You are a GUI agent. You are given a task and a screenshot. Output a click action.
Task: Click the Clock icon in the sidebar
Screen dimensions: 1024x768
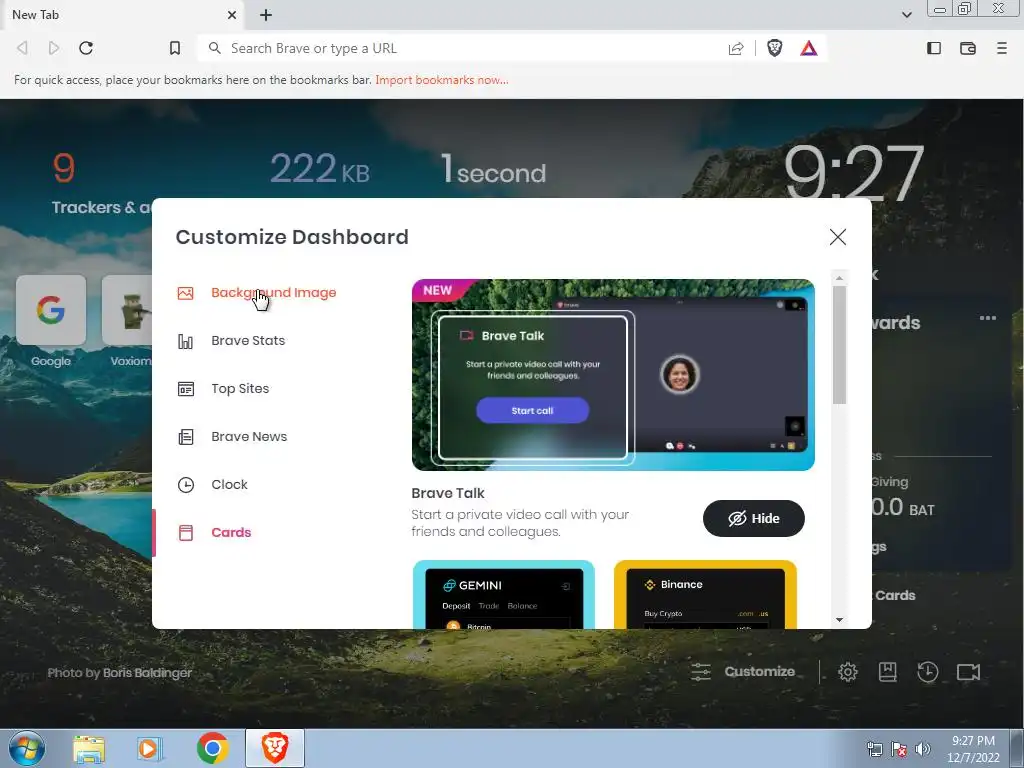pyautogui.click(x=185, y=485)
